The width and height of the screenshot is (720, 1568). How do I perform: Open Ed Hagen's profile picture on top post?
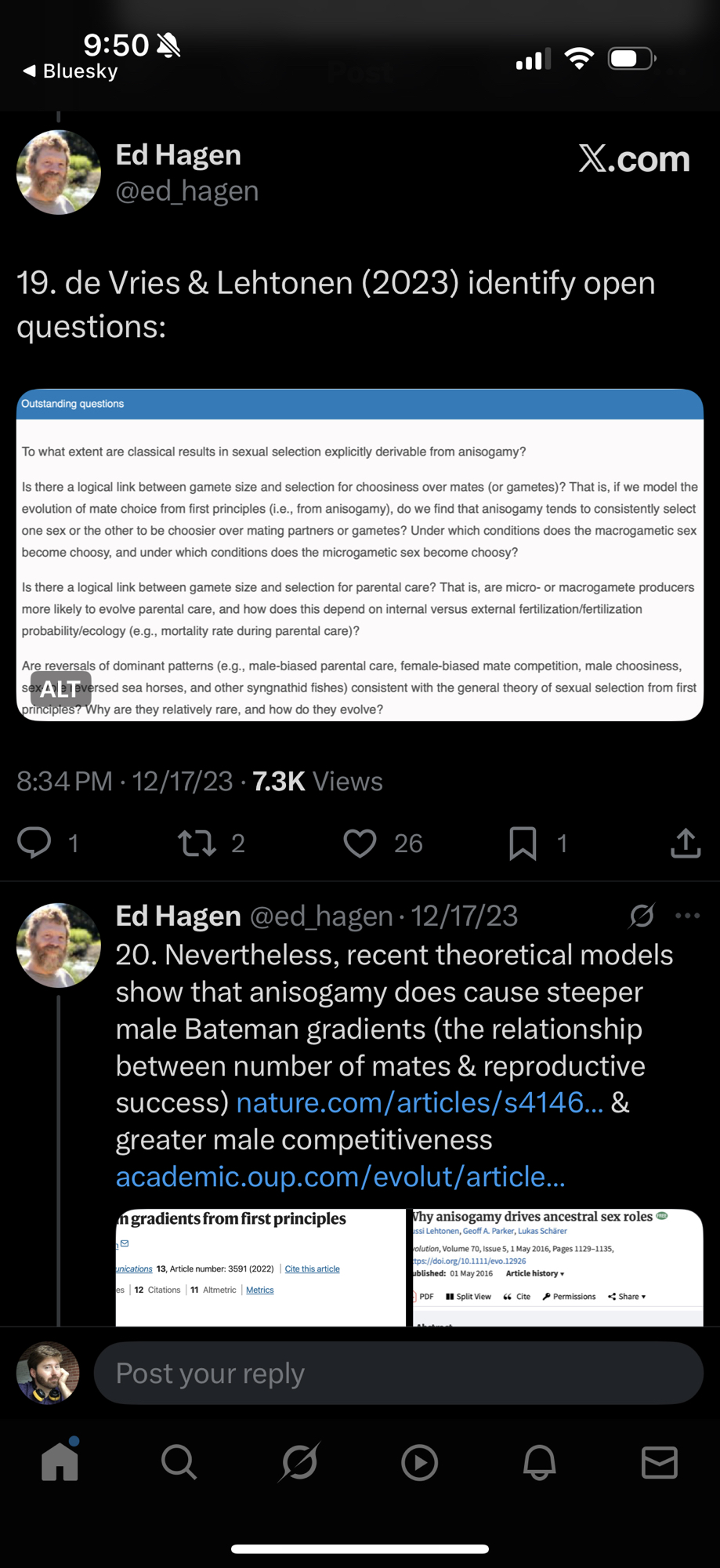pos(59,172)
